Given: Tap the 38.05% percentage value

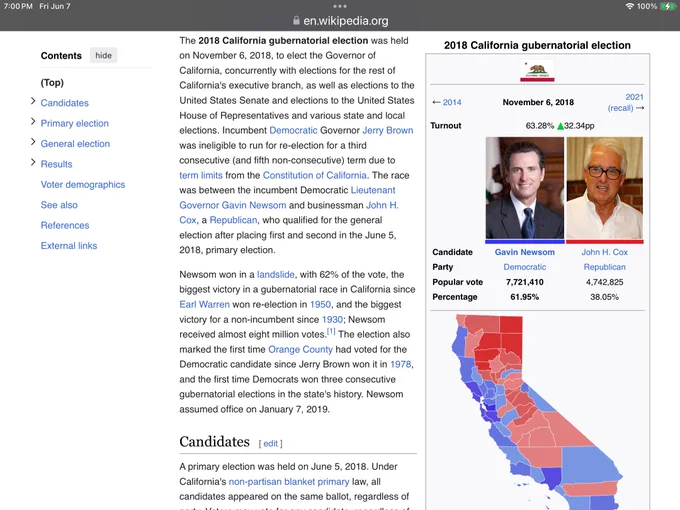Looking at the screenshot, I should coord(605,297).
